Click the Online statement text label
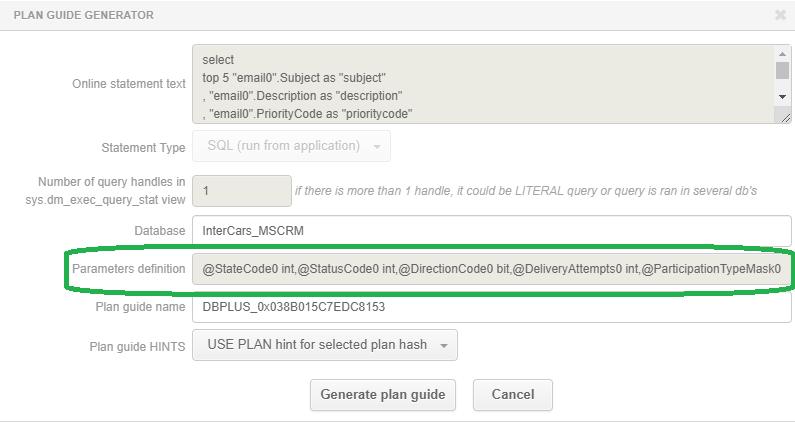This screenshot has width=795, height=422. tap(129, 84)
